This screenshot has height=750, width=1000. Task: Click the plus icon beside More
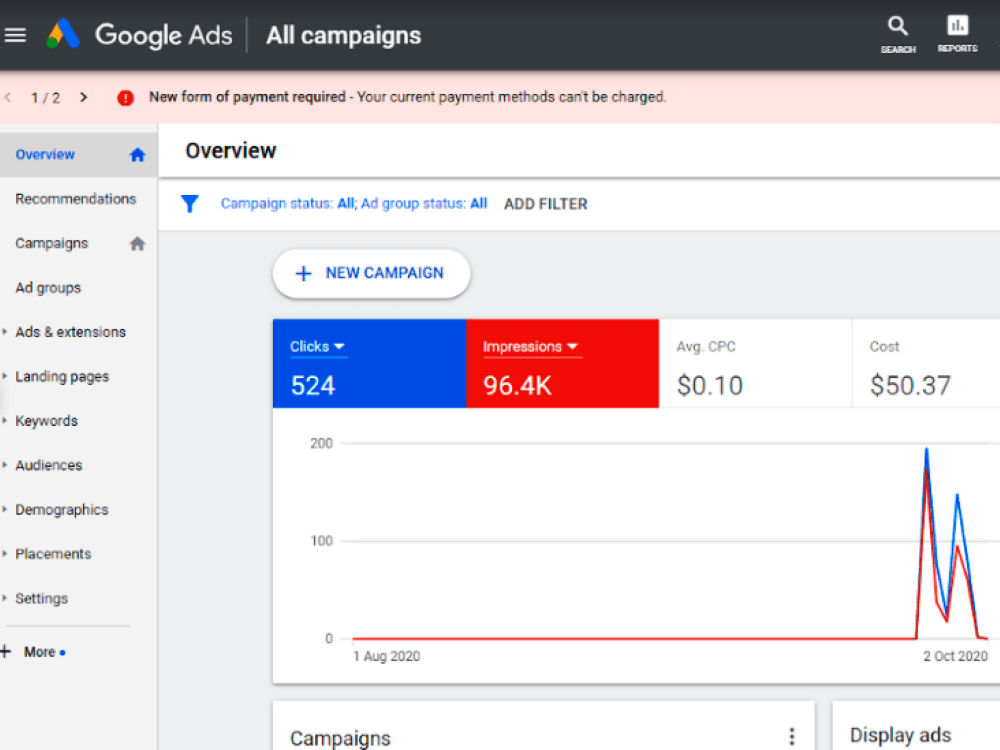click(x=6, y=651)
